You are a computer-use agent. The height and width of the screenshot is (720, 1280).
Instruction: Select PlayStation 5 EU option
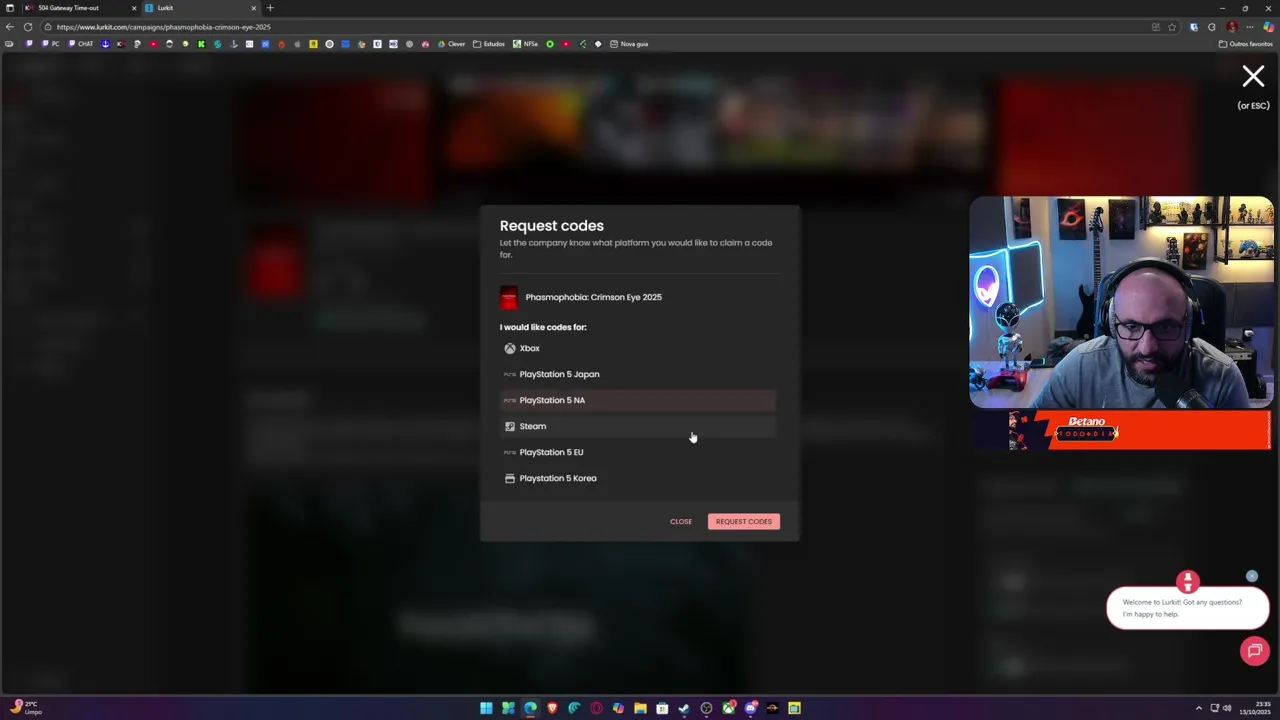(x=638, y=452)
